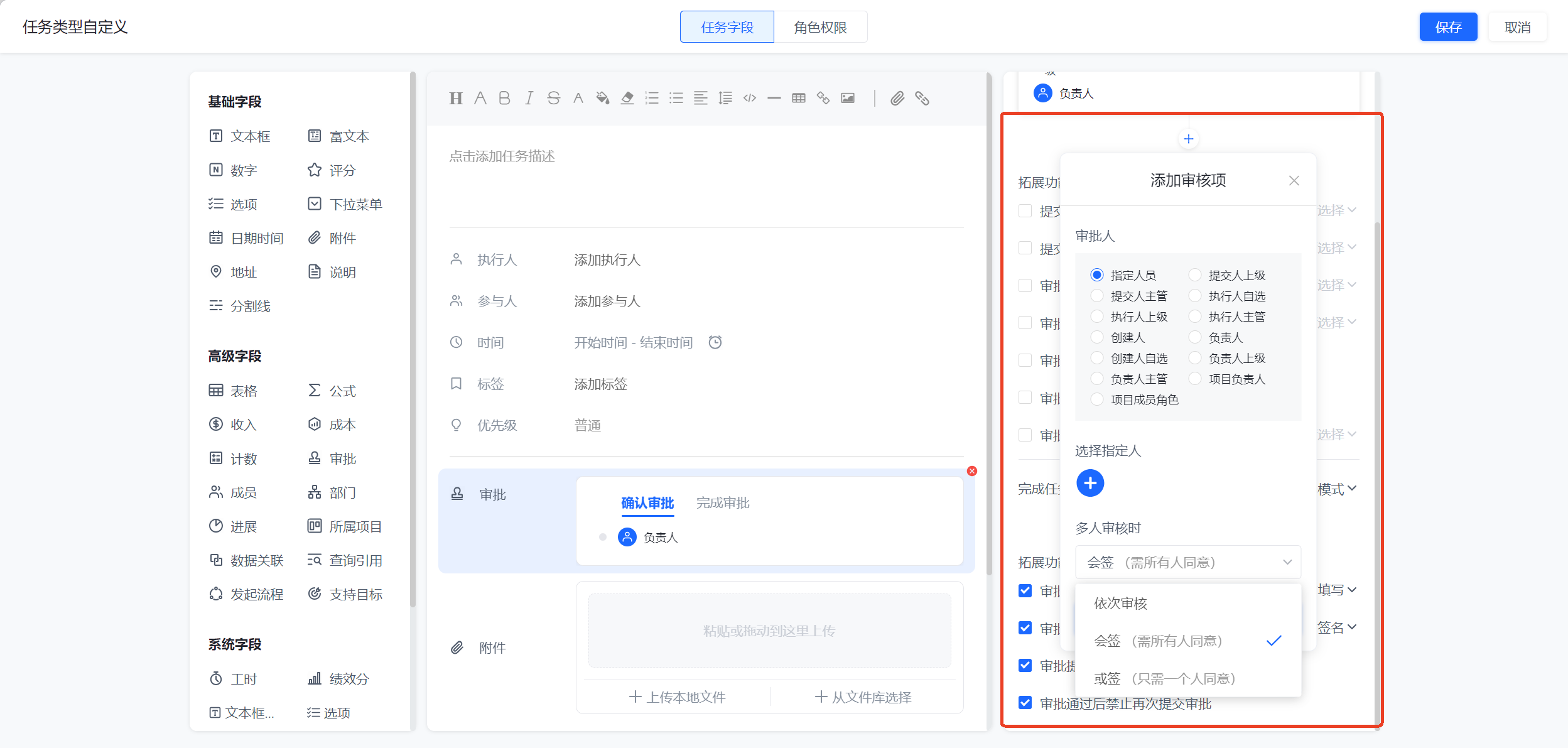Click 粘贴或拖动到这里上传 drop zone
This screenshot has height=748, width=1568.
(x=769, y=631)
